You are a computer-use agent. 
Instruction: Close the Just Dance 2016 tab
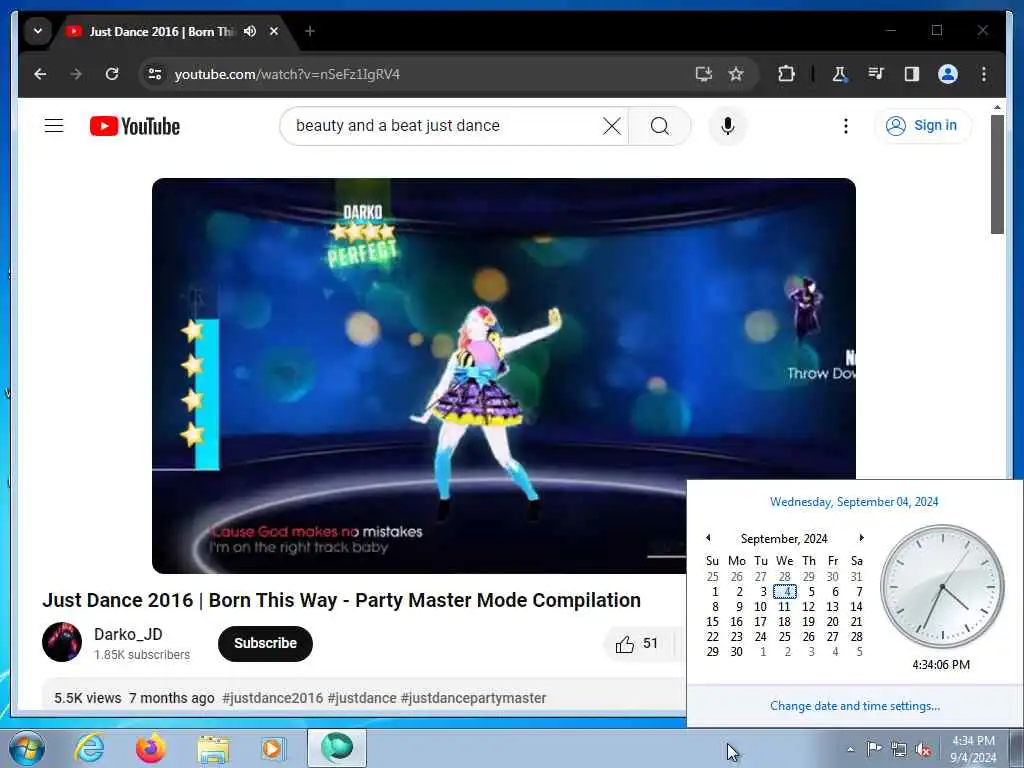[274, 31]
